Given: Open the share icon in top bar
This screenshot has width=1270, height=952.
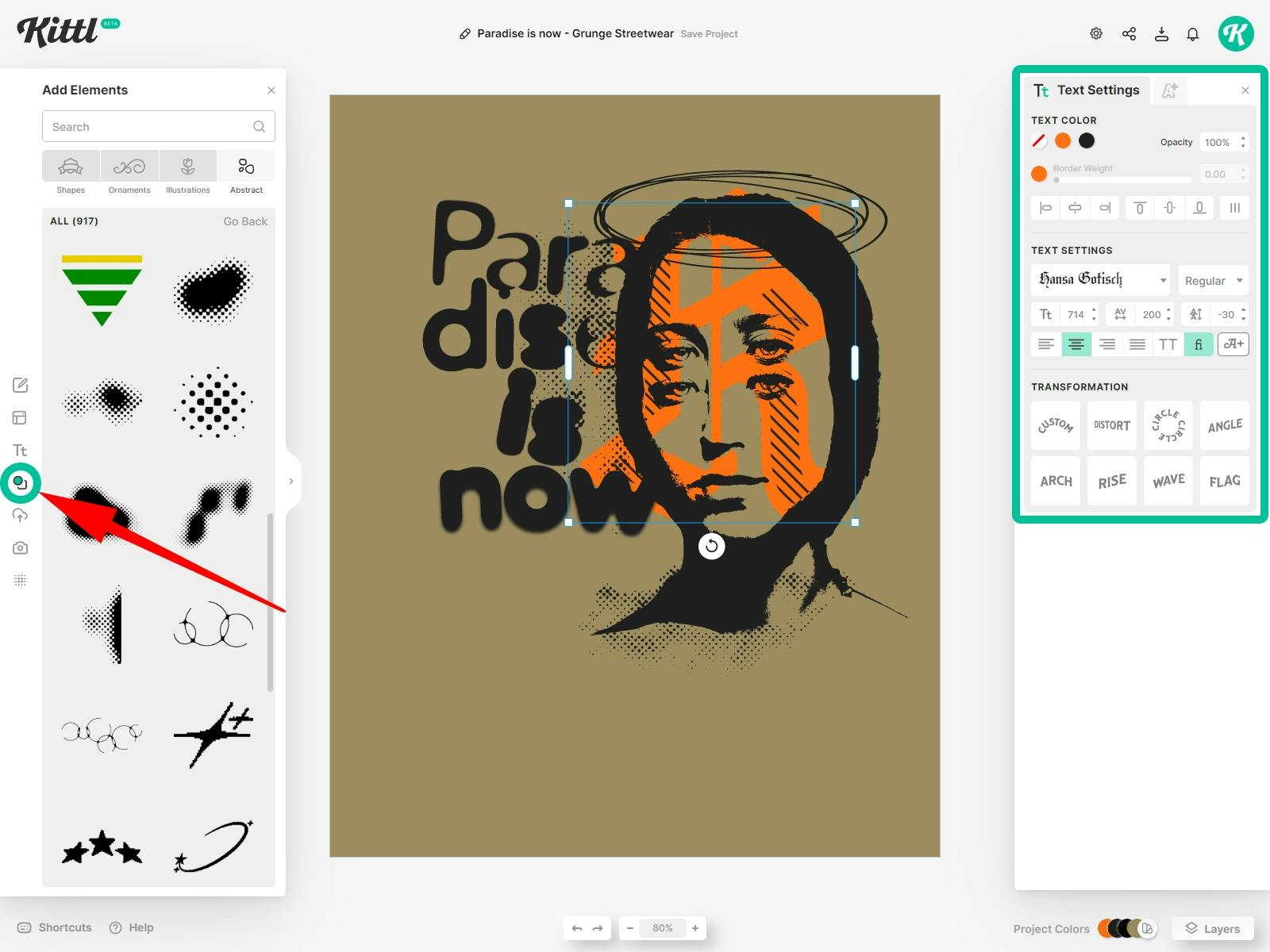Looking at the screenshot, I should [1129, 34].
